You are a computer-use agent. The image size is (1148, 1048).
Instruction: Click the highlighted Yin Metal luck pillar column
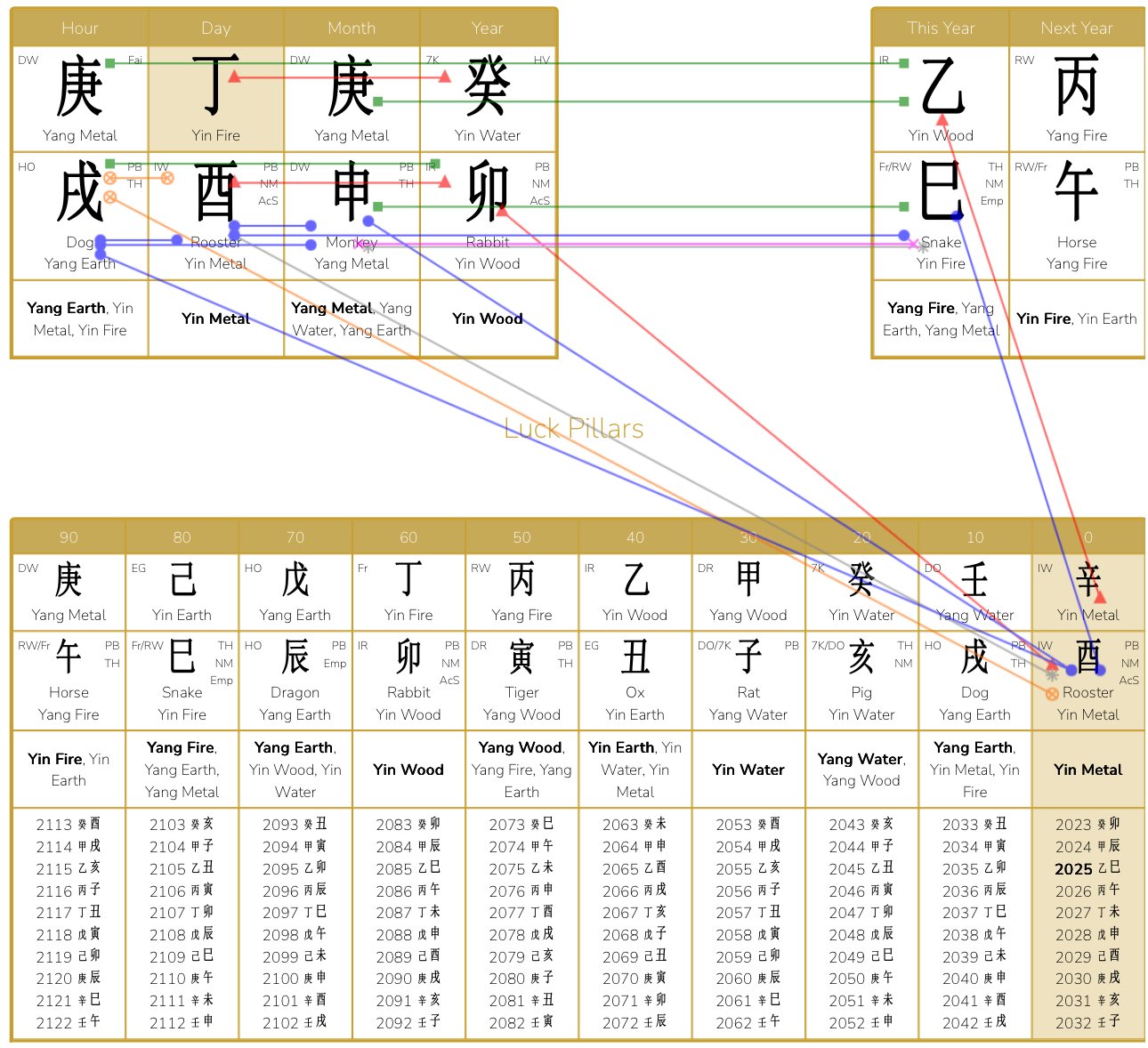(x=1087, y=770)
